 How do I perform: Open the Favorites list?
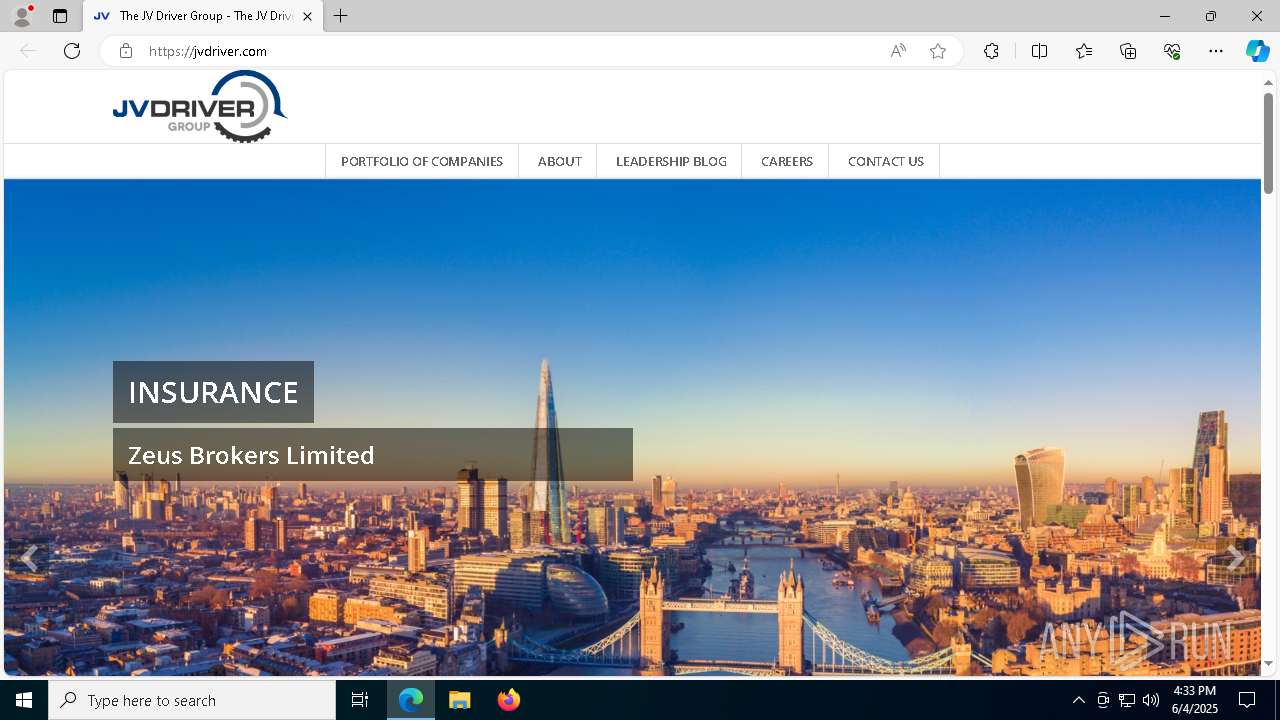tap(1084, 51)
